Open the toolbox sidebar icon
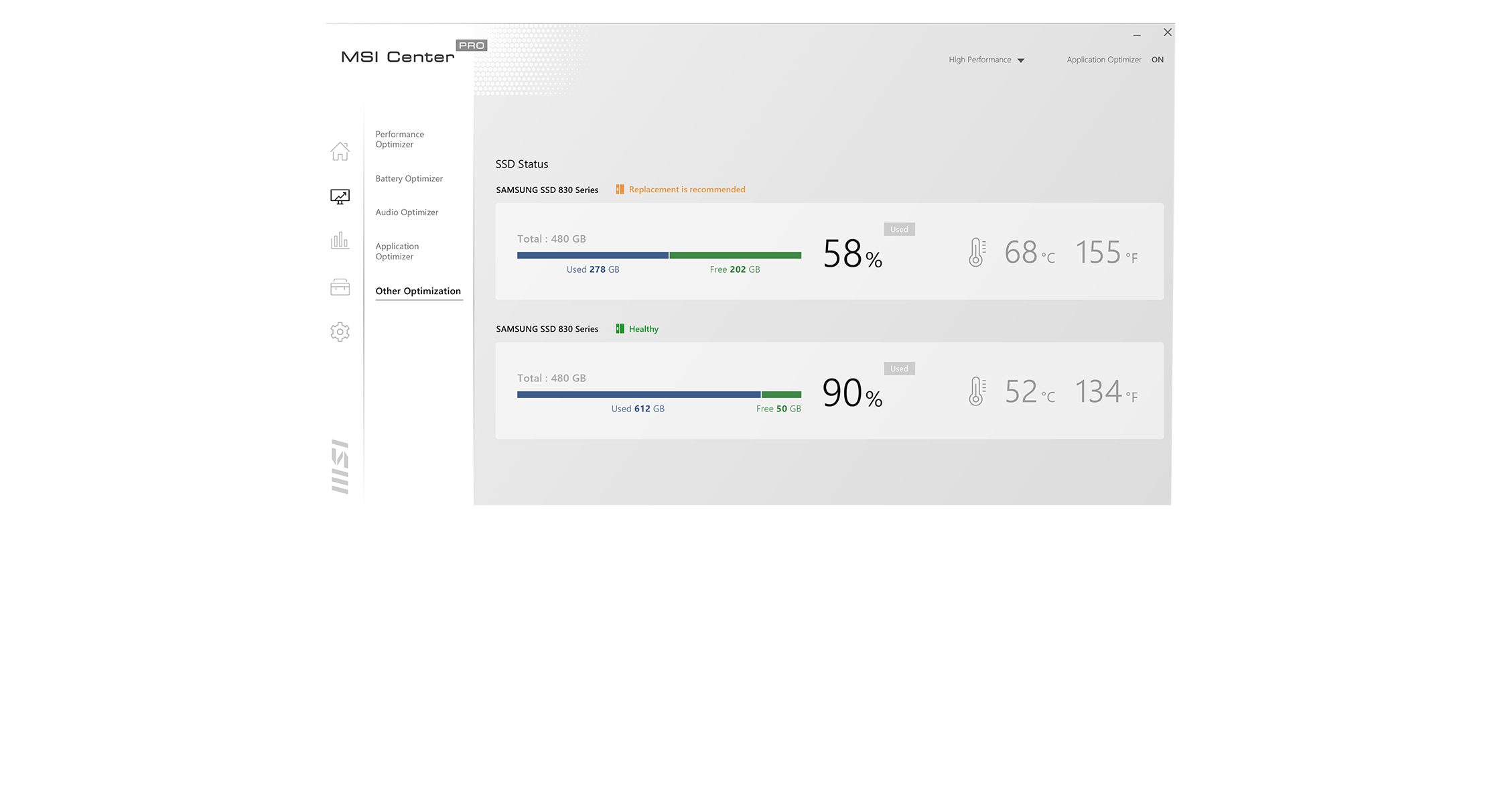The image size is (1512, 788). pos(340,287)
